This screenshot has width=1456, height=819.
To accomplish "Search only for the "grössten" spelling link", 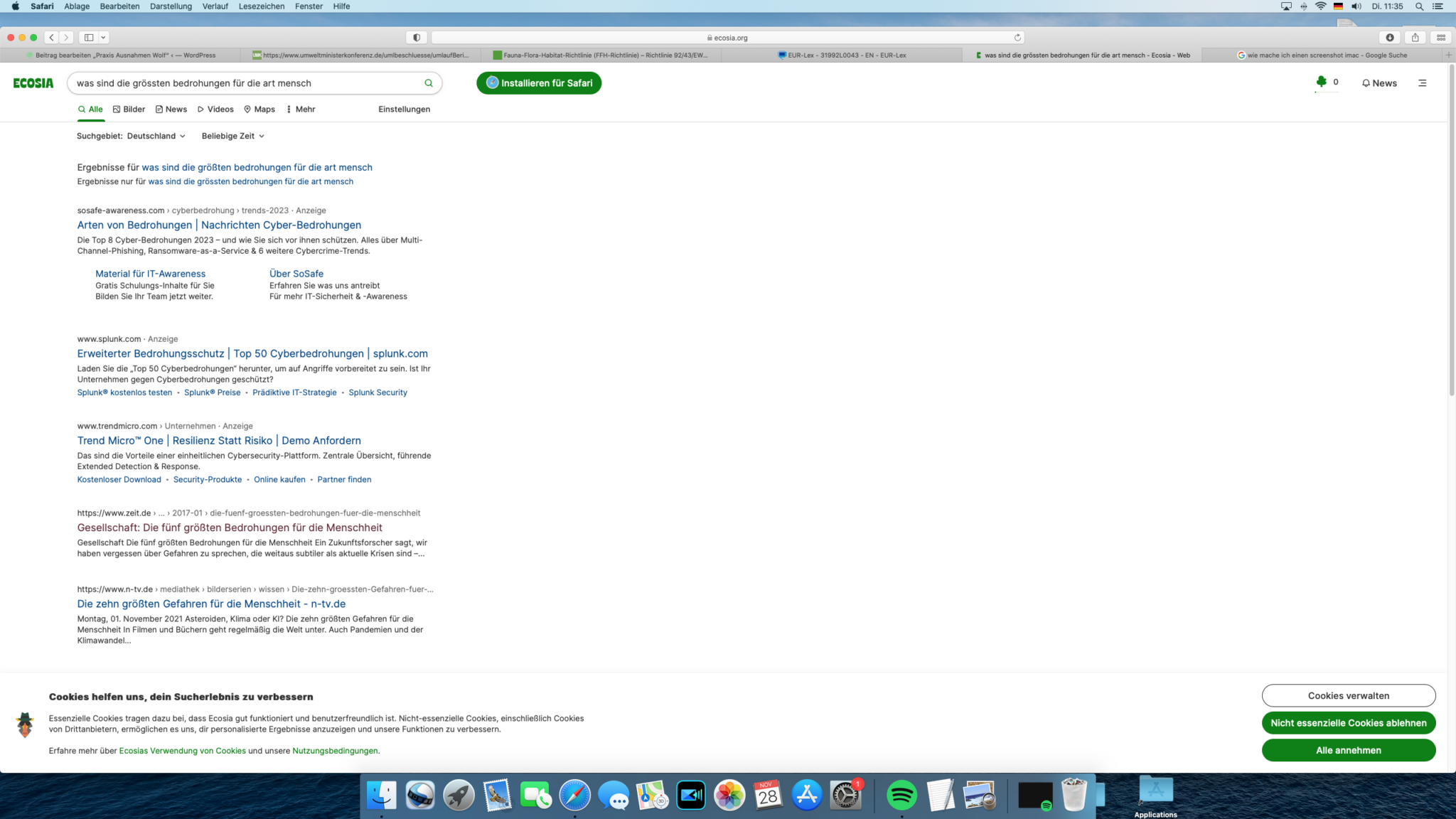I will 250,182.
